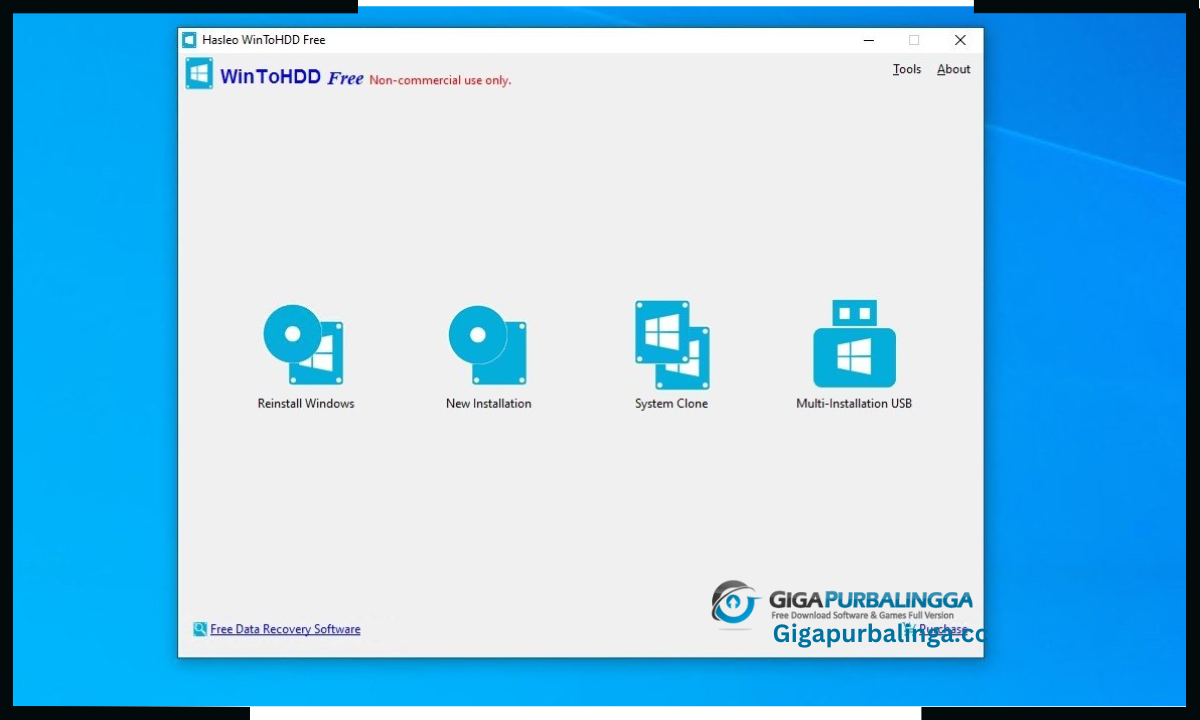Start System Clone via its icon
Screen dimensions: 1200x720
(x=672, y=345)
